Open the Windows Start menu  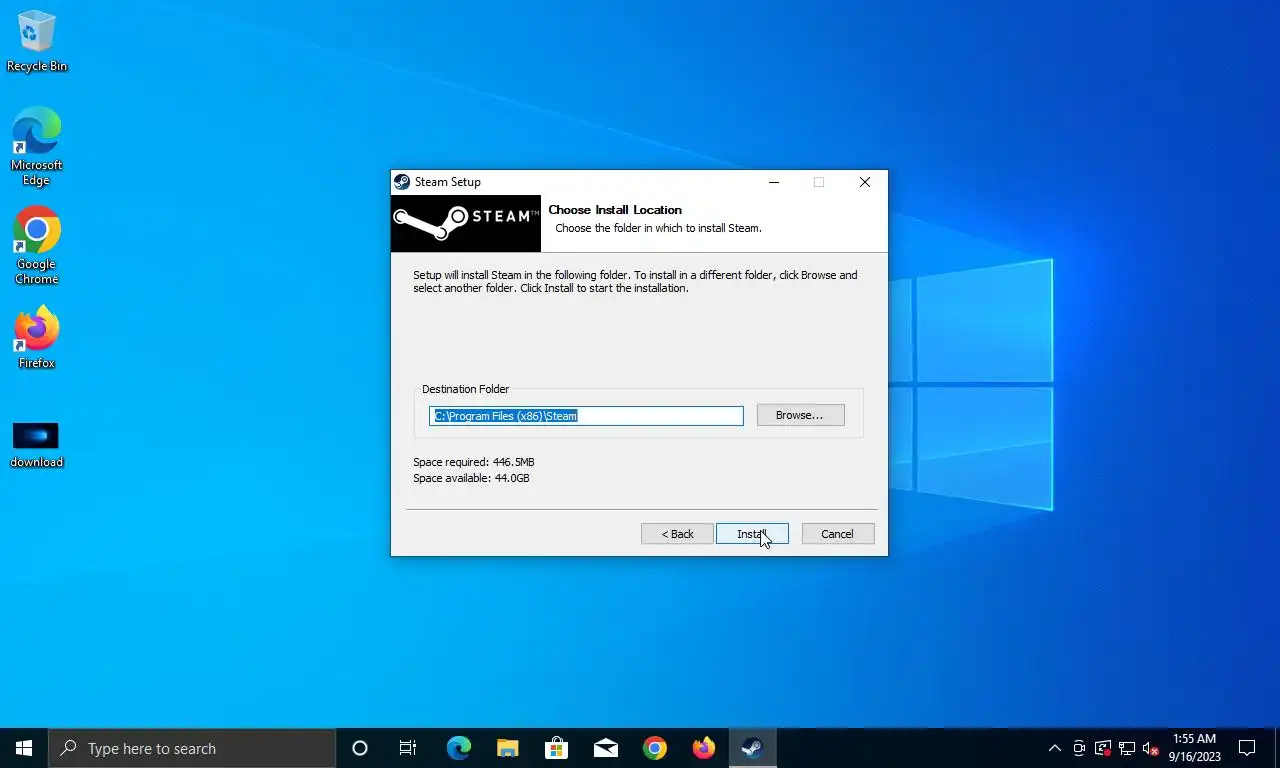pyautogui.click(x=24, y=748)
